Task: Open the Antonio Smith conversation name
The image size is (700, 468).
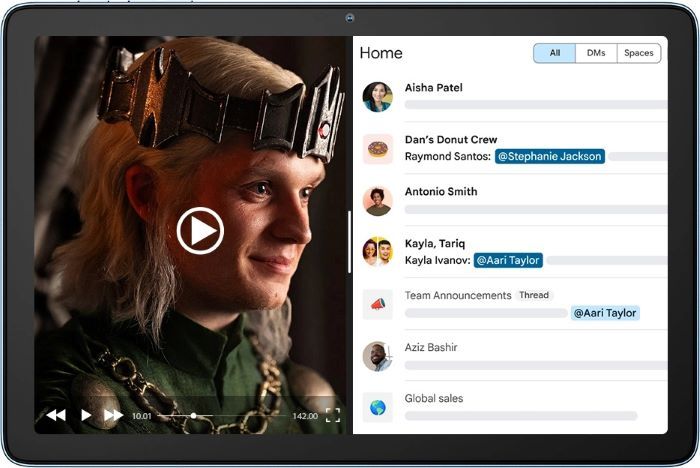Action: (441, 192)
